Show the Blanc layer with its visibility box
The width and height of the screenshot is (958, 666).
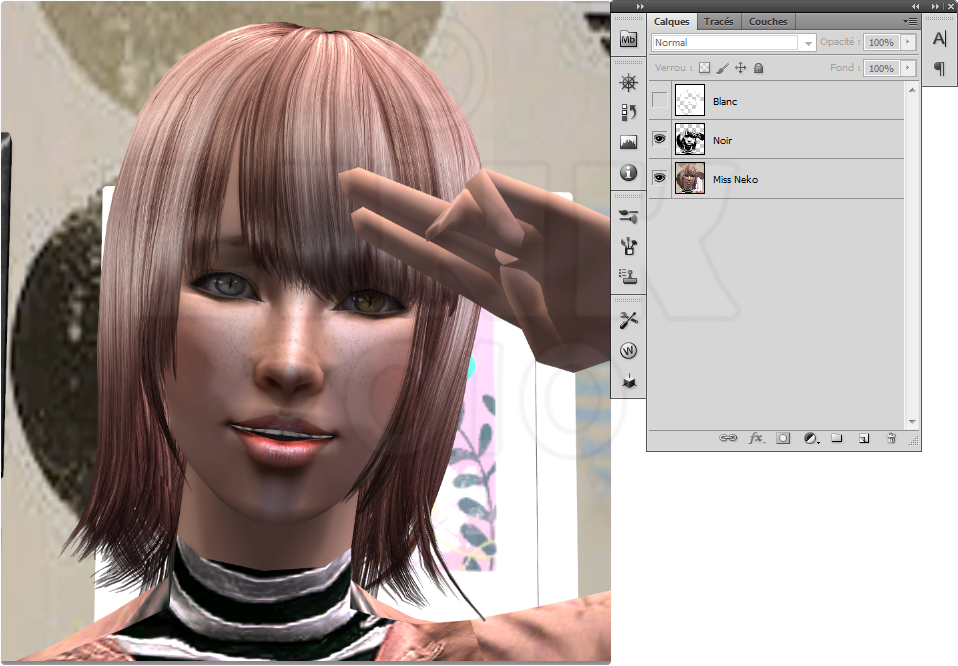[x=659, y=101]
